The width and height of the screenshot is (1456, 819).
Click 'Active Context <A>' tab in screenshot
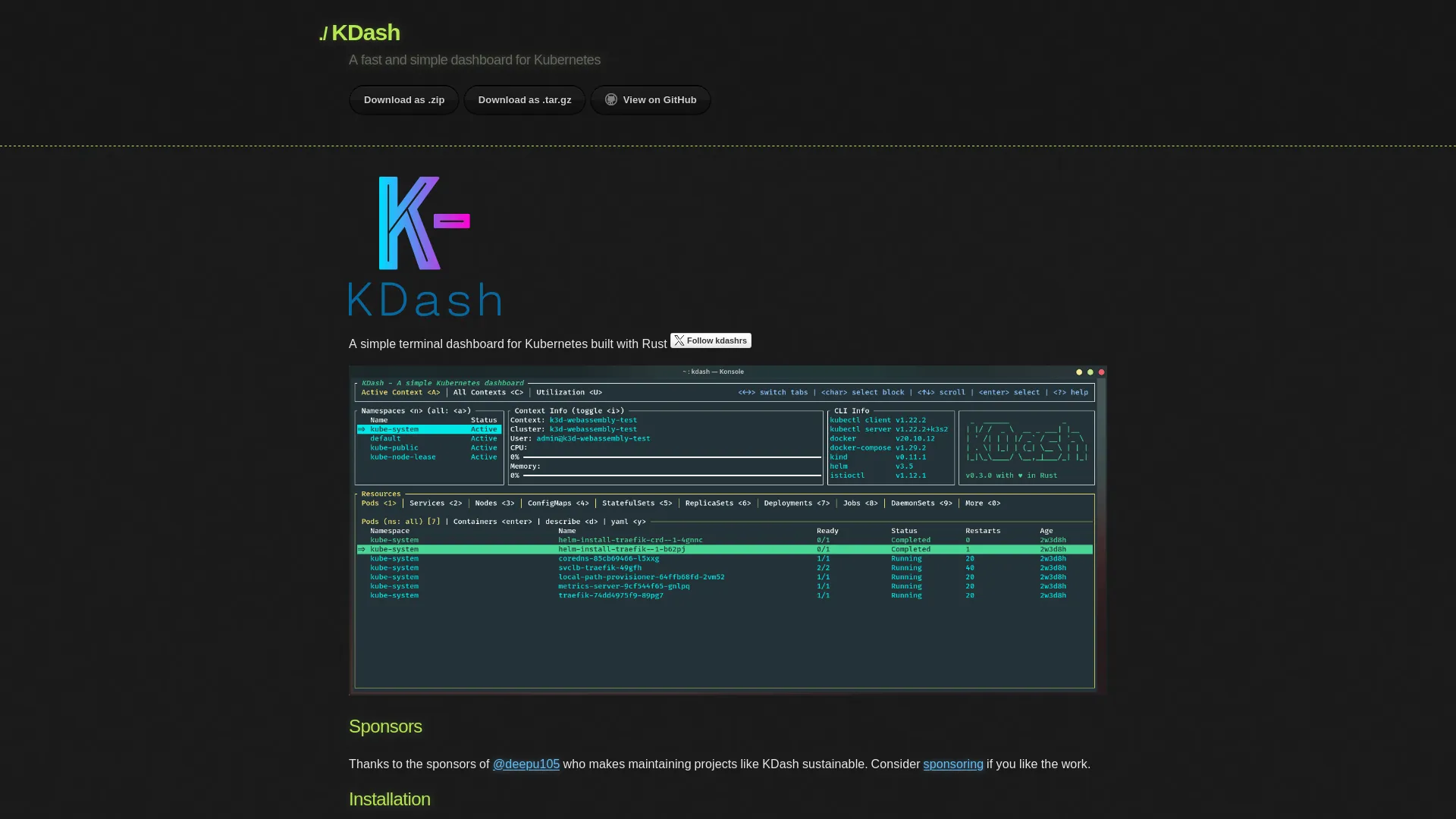click(400, 393)
